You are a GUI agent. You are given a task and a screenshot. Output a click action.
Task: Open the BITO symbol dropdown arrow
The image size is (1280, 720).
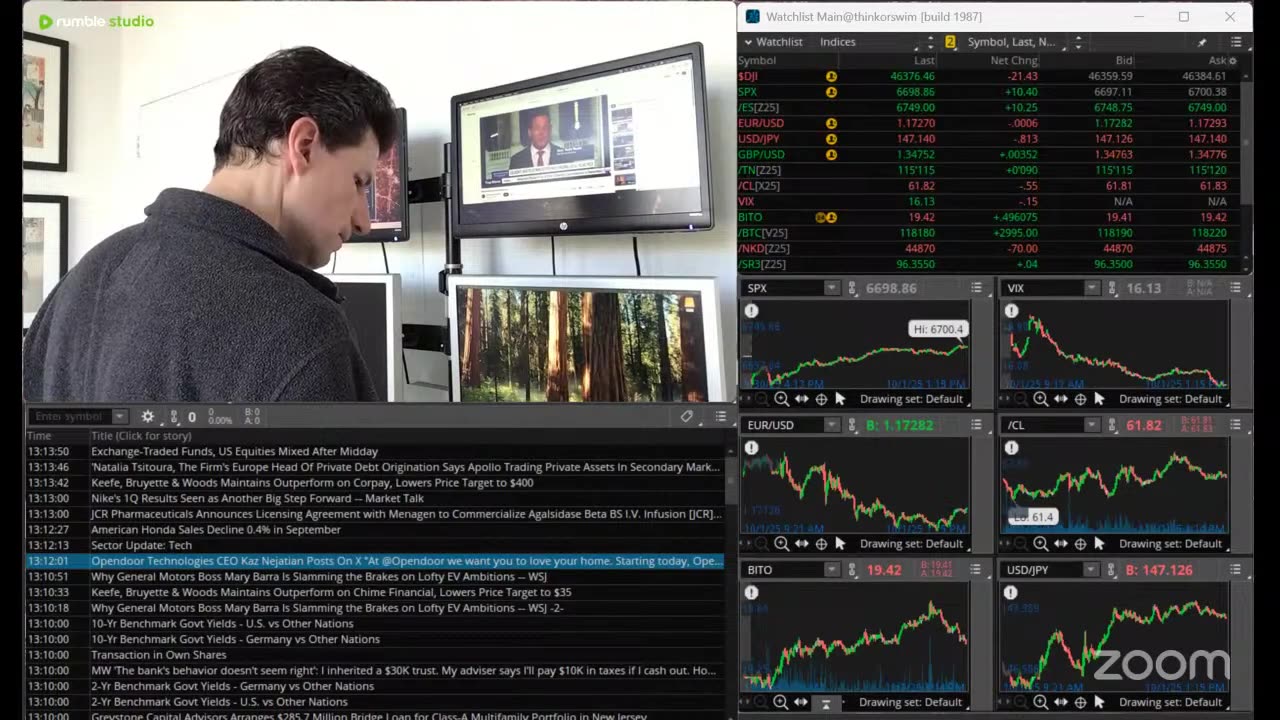point(831,570)
